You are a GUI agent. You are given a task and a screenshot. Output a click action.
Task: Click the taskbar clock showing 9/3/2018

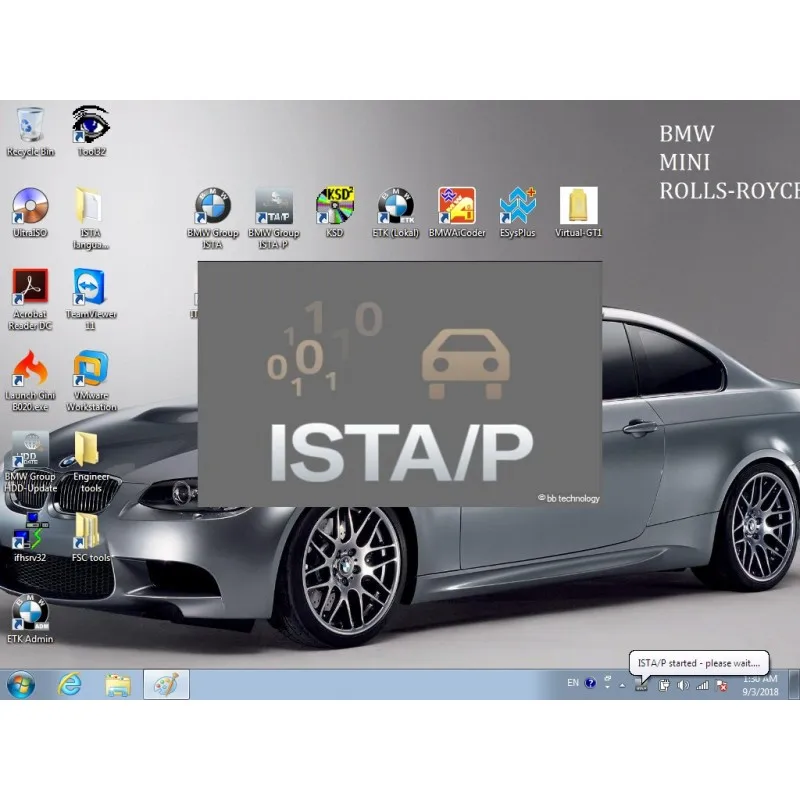click(760, 685)
